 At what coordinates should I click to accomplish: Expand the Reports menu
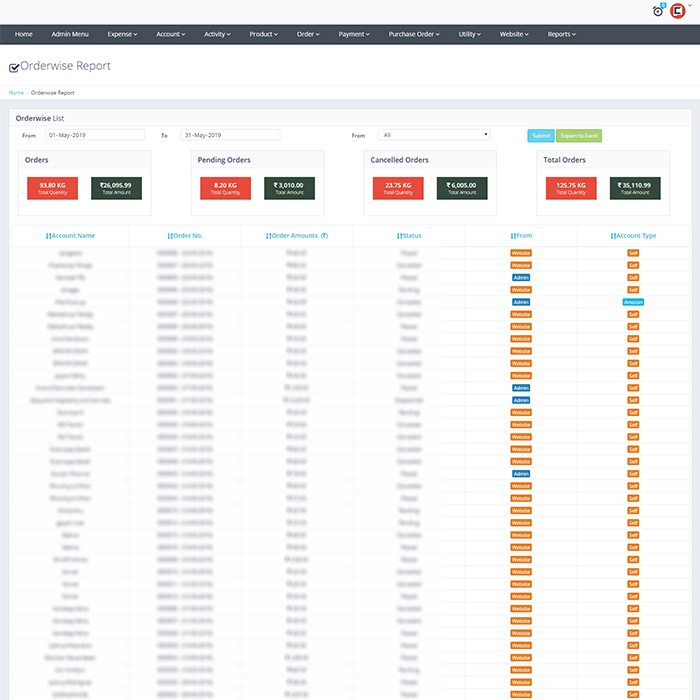tap(561, 34)
